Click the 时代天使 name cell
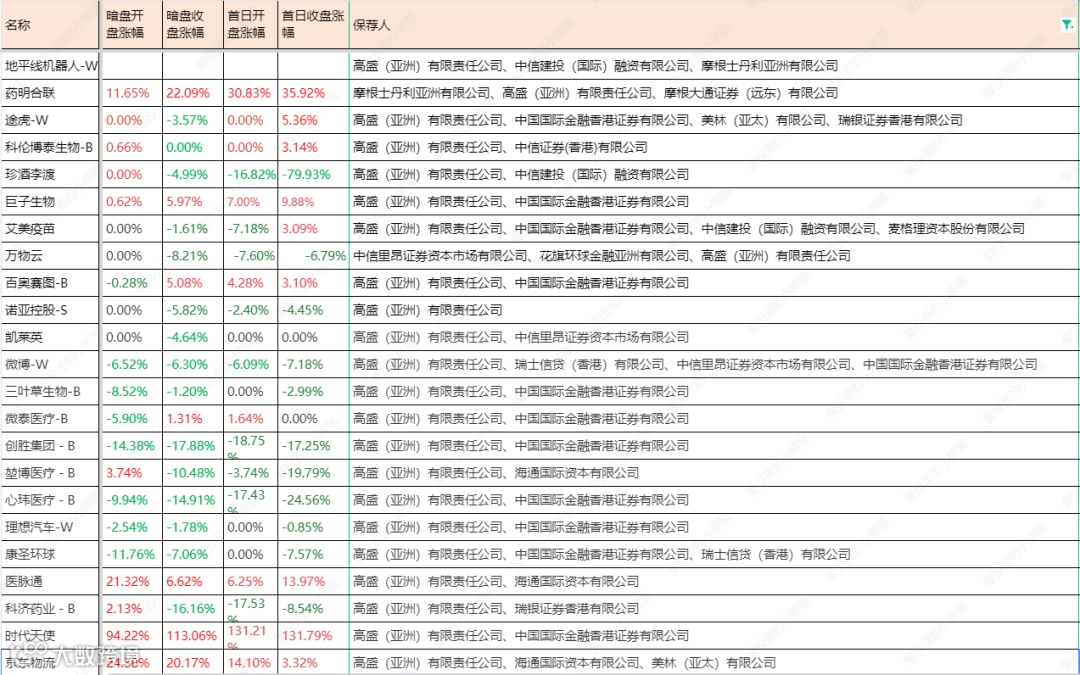 coord(50,636)
